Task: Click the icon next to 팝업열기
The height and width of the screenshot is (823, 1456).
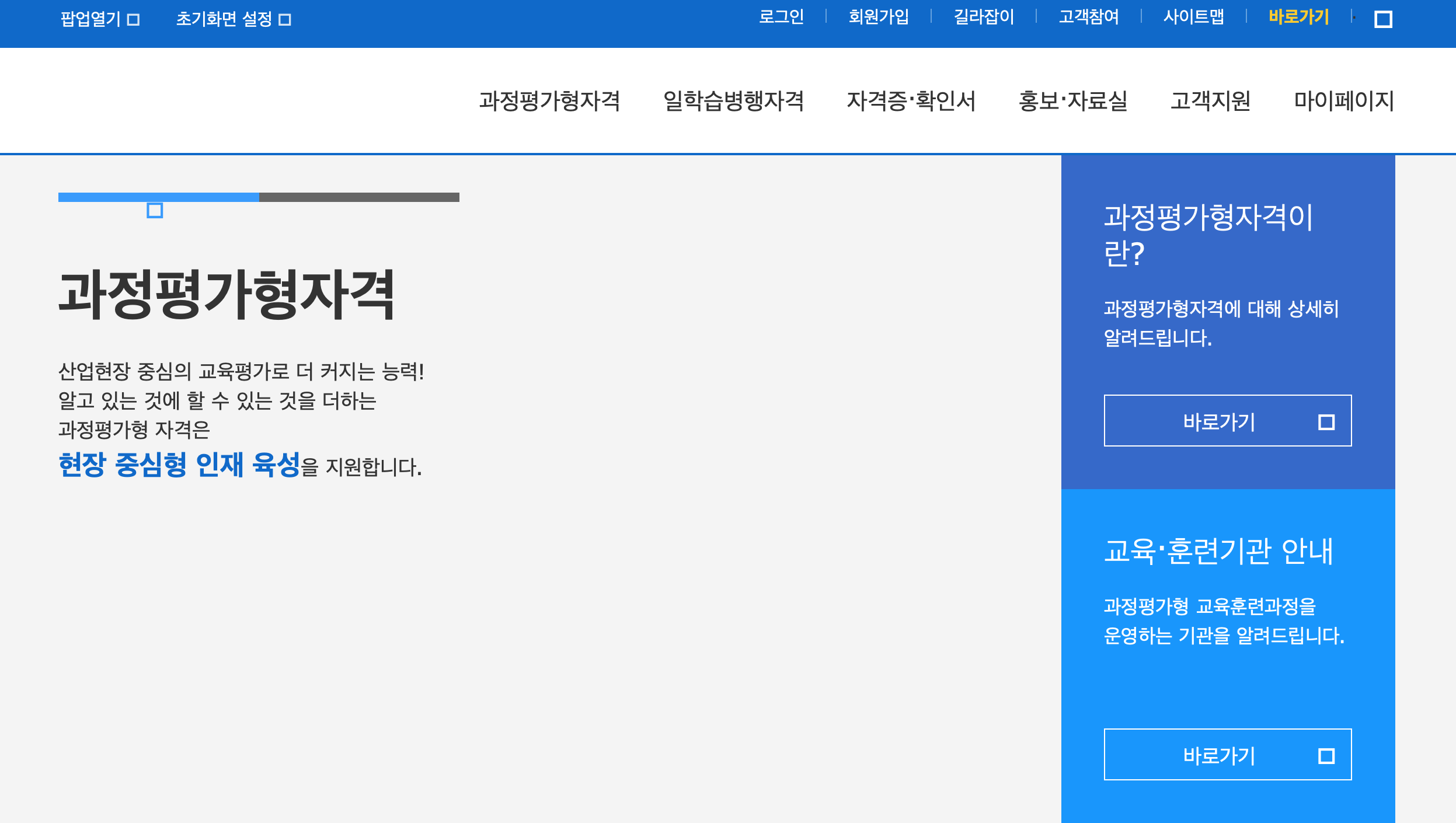Action: click(x=133, y=20)
